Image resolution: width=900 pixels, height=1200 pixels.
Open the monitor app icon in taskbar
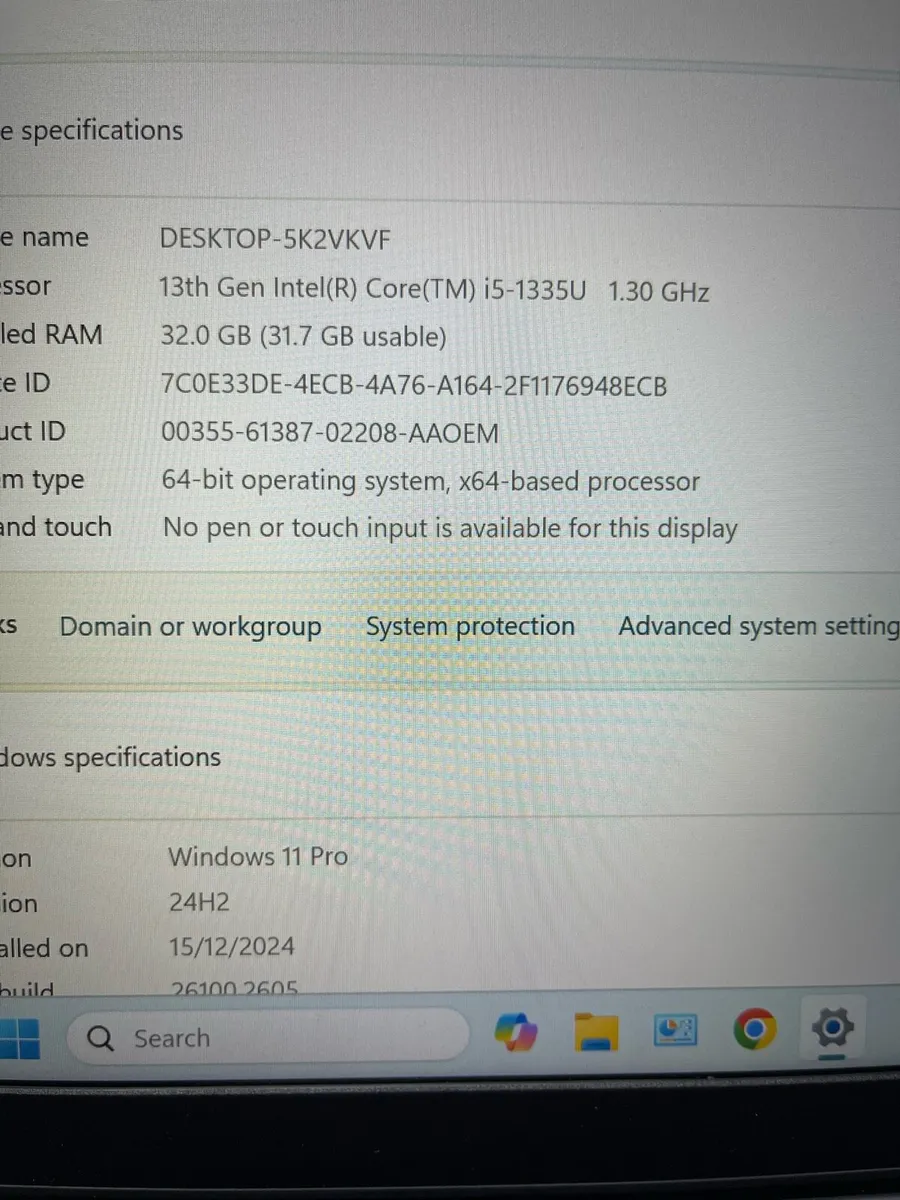point(675,1031)
